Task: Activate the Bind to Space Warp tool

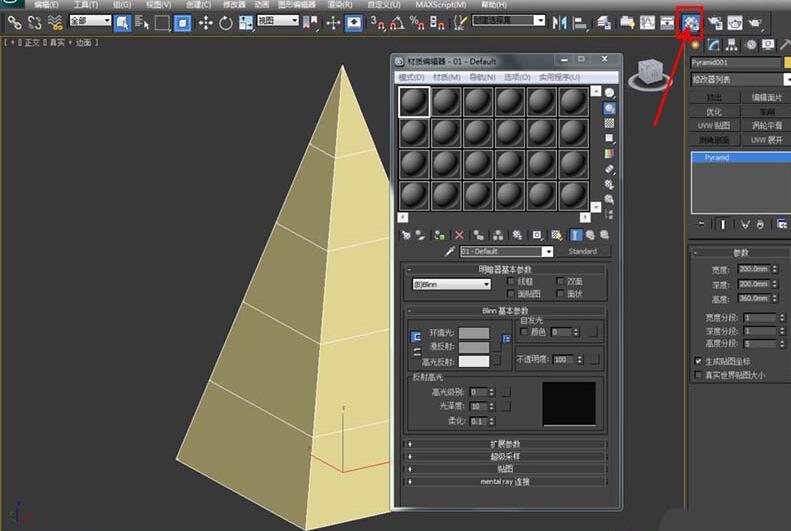Action: 54,23
